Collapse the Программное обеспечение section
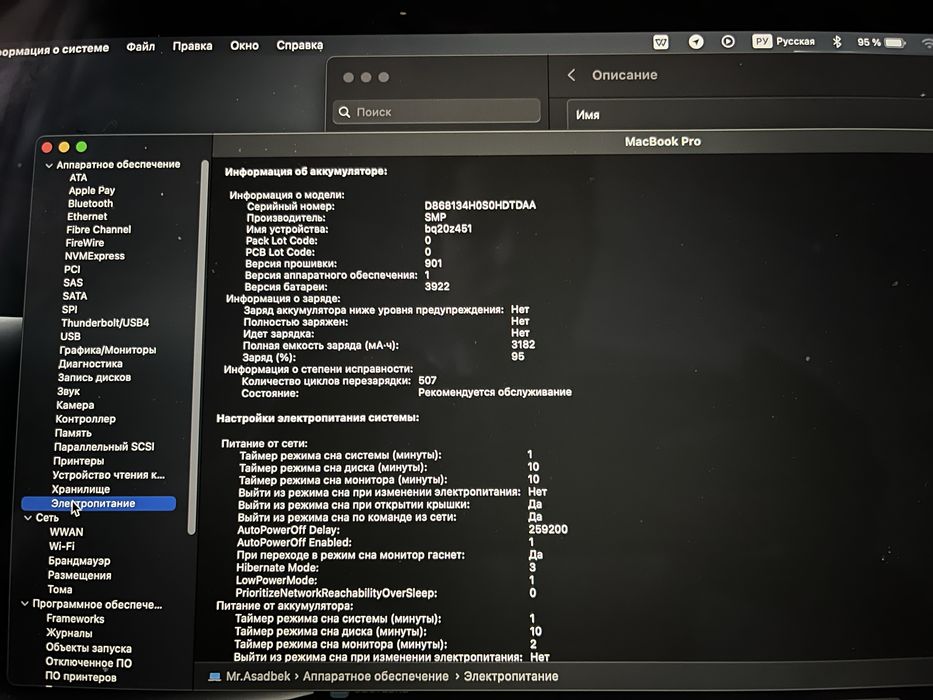 tap(24, 604)
